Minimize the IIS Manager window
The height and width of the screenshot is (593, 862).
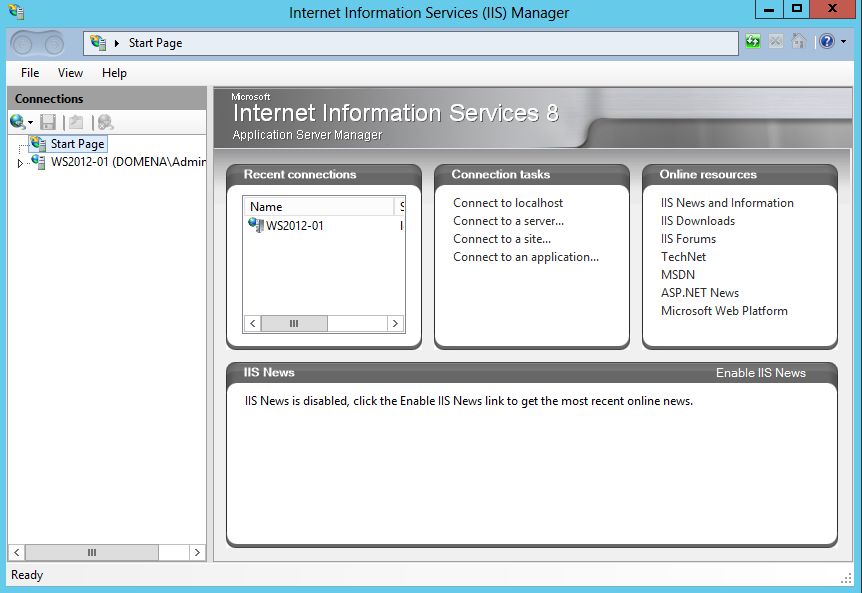[769, 9]
